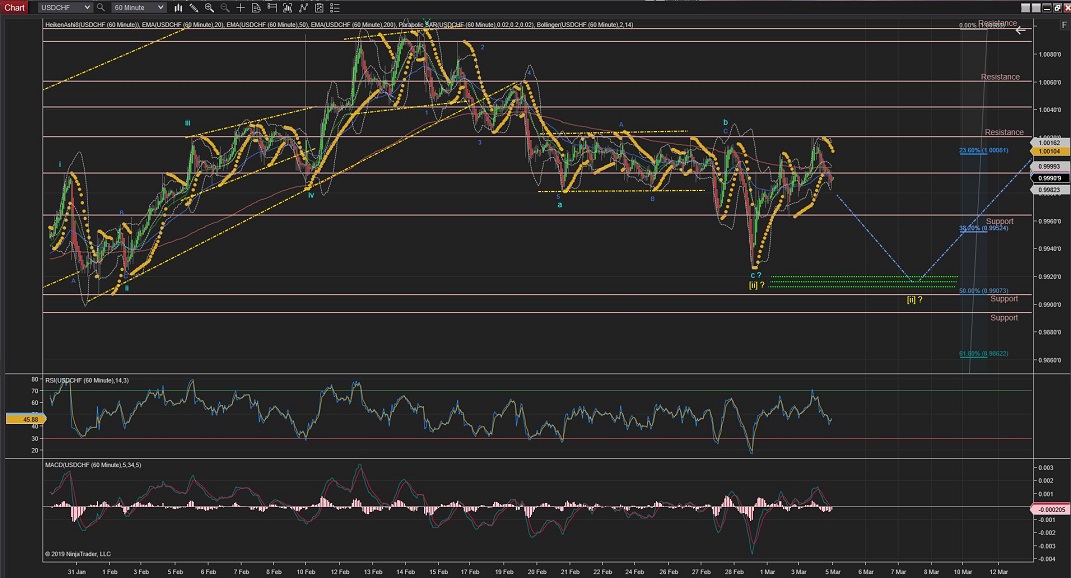Click the NinjaTrader copyright text

78,554
